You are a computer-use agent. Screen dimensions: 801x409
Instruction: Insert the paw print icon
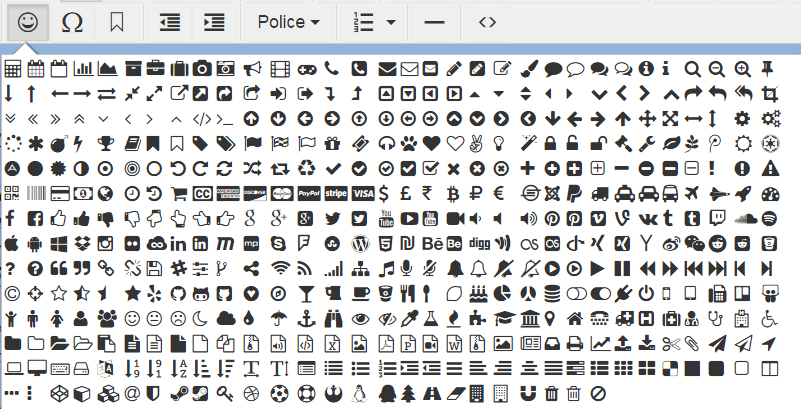[409, 143]
